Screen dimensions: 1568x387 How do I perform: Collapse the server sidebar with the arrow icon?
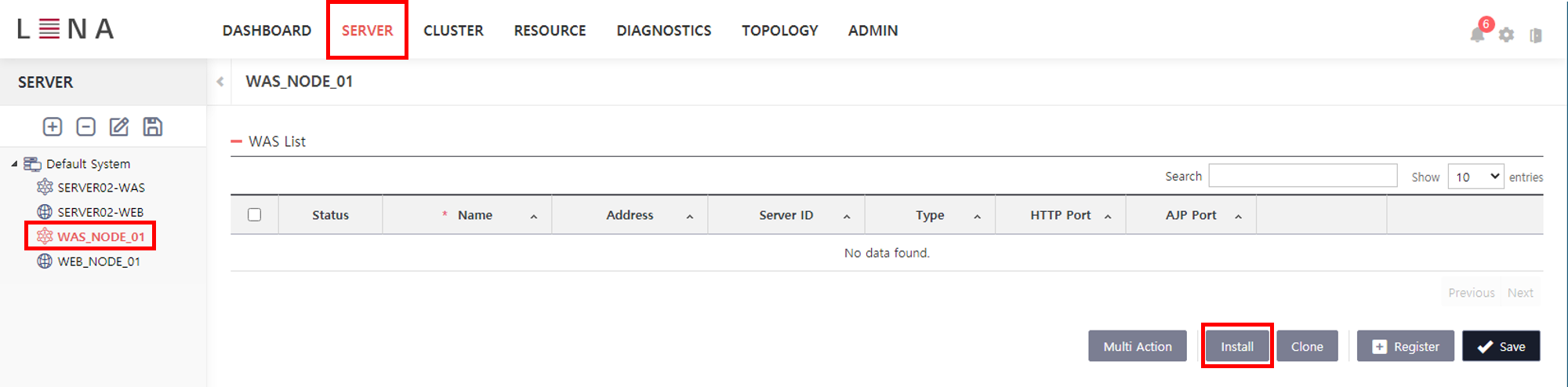pyautogui.click(x=220, y=82)
